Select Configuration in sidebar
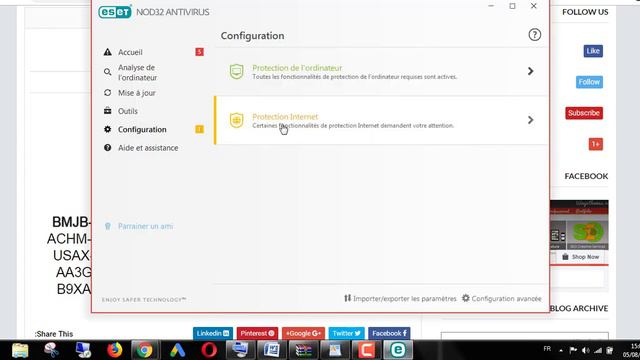Image resolution: width=640 pixels, height=360 pixels. tap(142, 129)
